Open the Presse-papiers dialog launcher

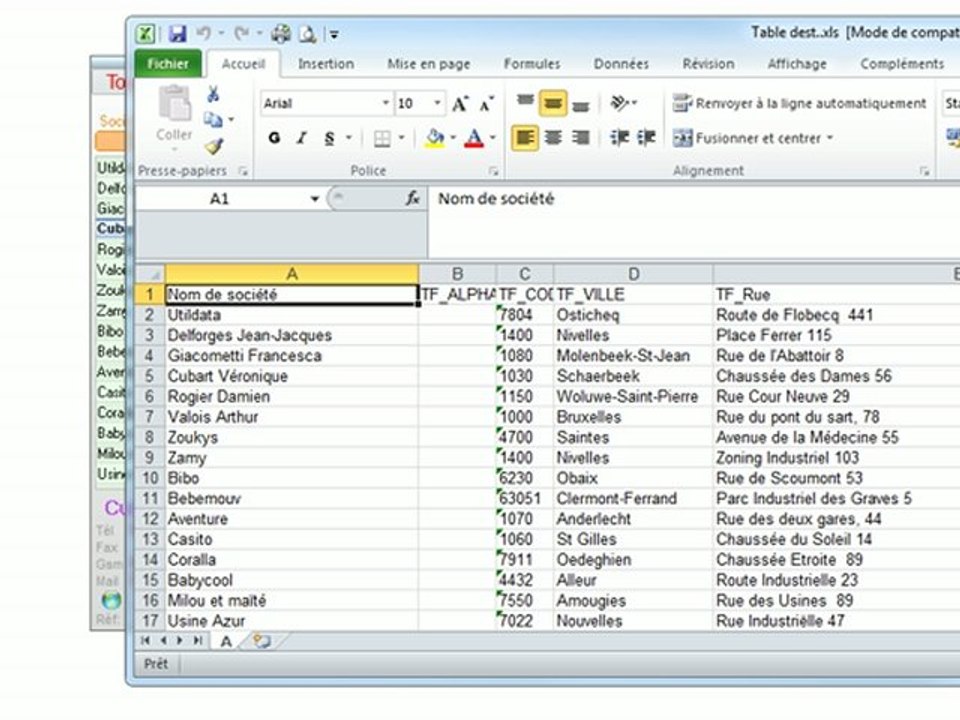coord(243,171)
